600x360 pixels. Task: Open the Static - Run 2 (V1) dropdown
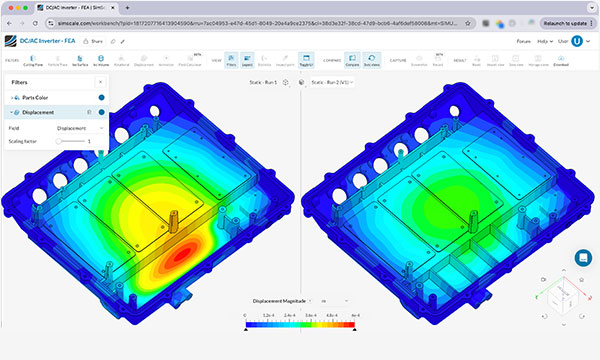tap(332, 82)
